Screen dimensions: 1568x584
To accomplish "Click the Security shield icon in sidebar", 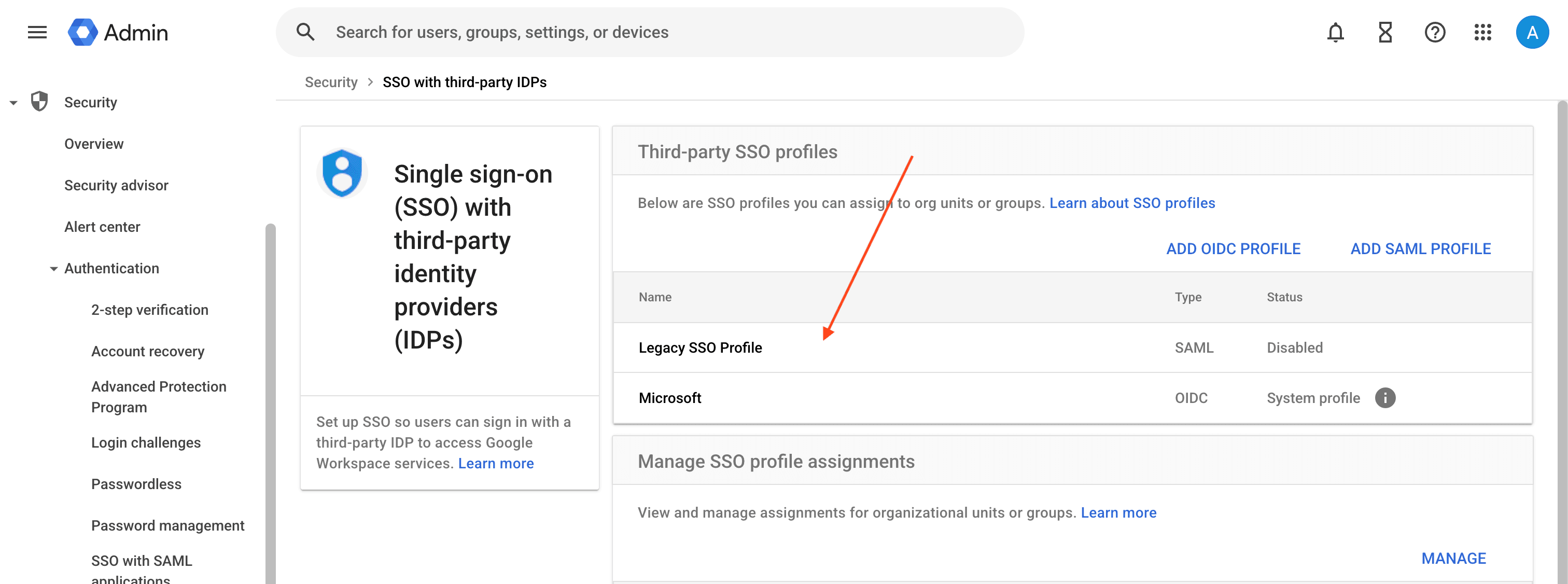I will click(x=39, y=102).
